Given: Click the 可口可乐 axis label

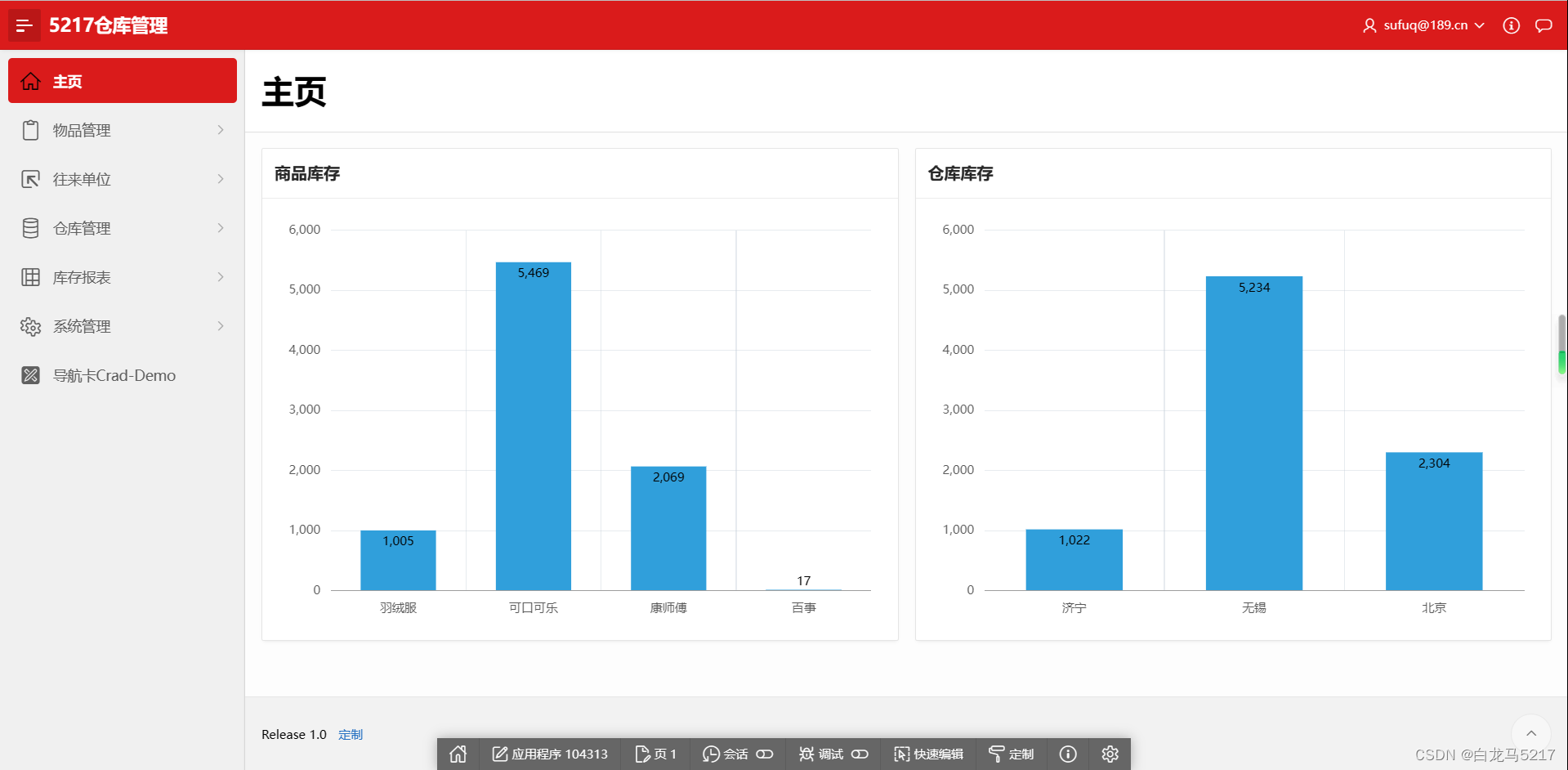Looking at the screenshot, I should [x=534, y=607].
